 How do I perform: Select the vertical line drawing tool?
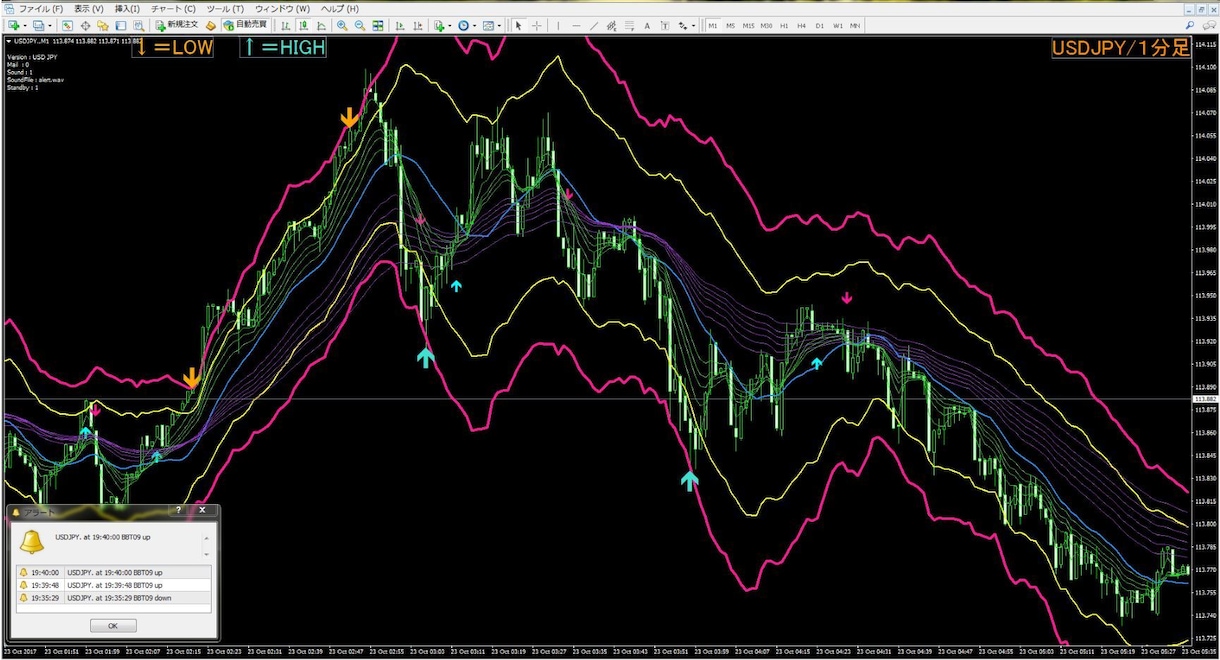pyautogui.click(x=558, y=25)
